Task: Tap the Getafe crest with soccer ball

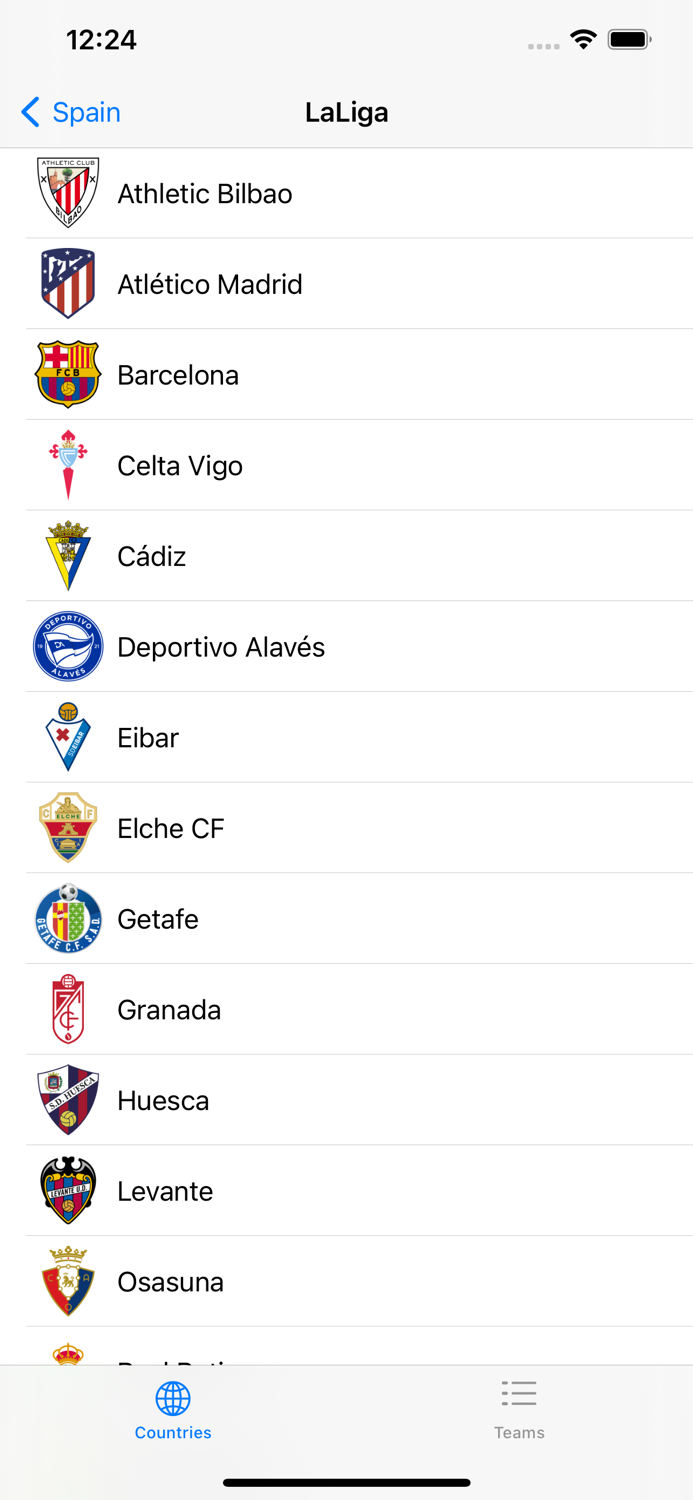Action: 67,918
